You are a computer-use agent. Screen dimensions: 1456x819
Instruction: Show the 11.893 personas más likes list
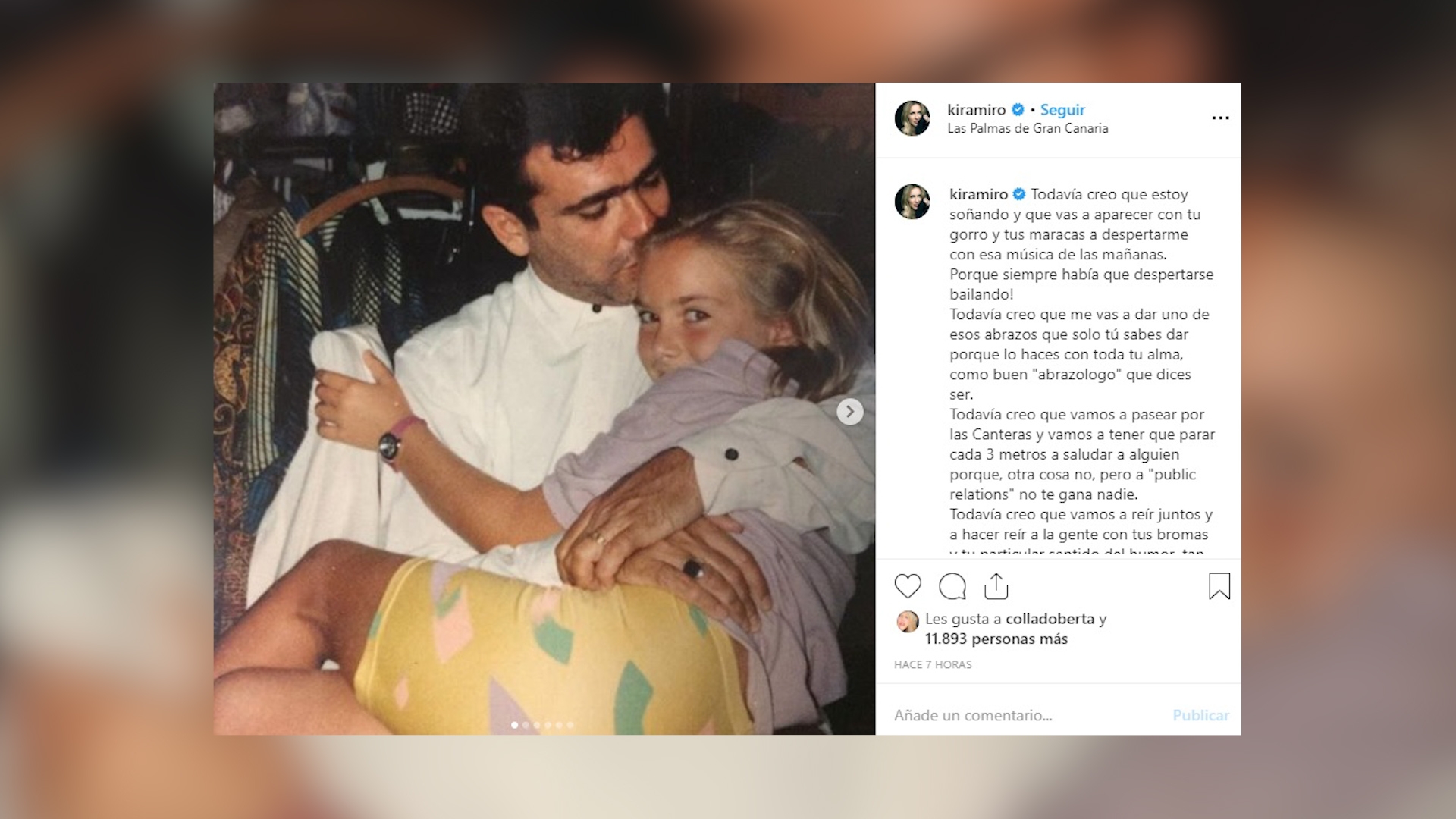pos(996,639)
